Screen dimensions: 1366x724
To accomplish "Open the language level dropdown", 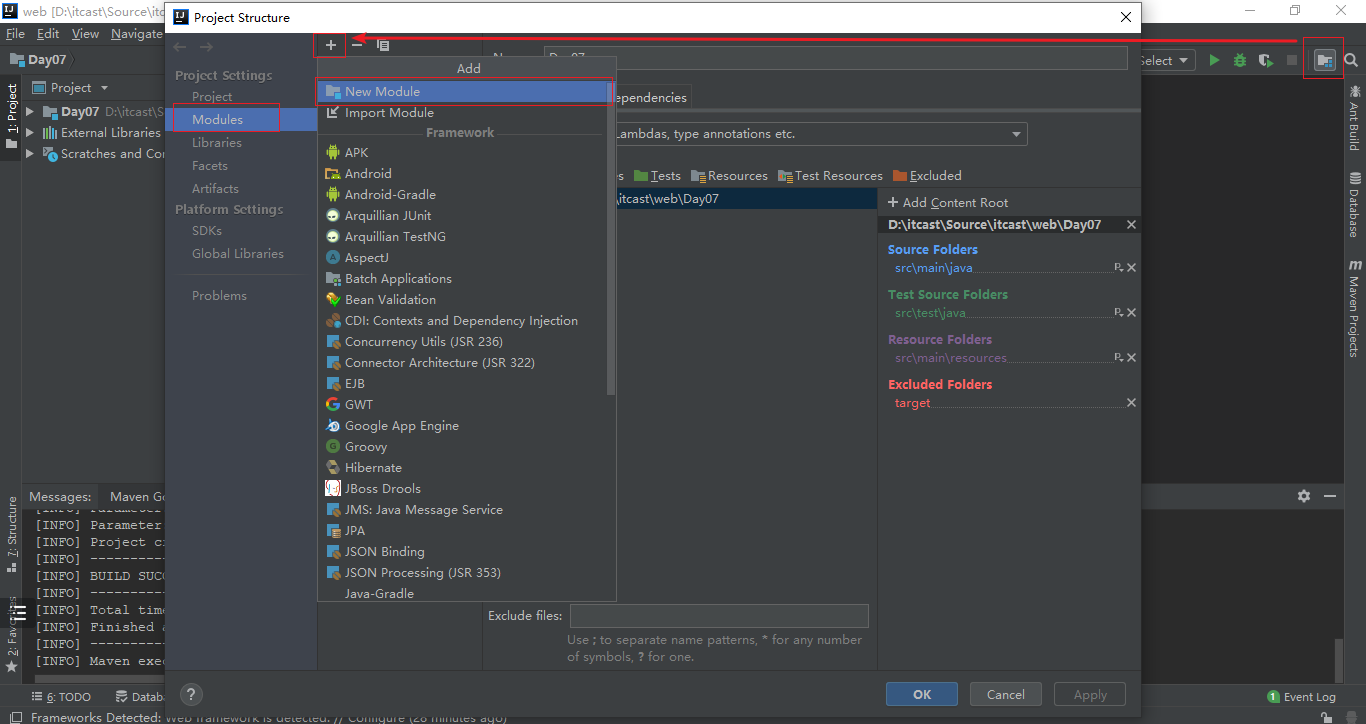I will click(1017, 134).
